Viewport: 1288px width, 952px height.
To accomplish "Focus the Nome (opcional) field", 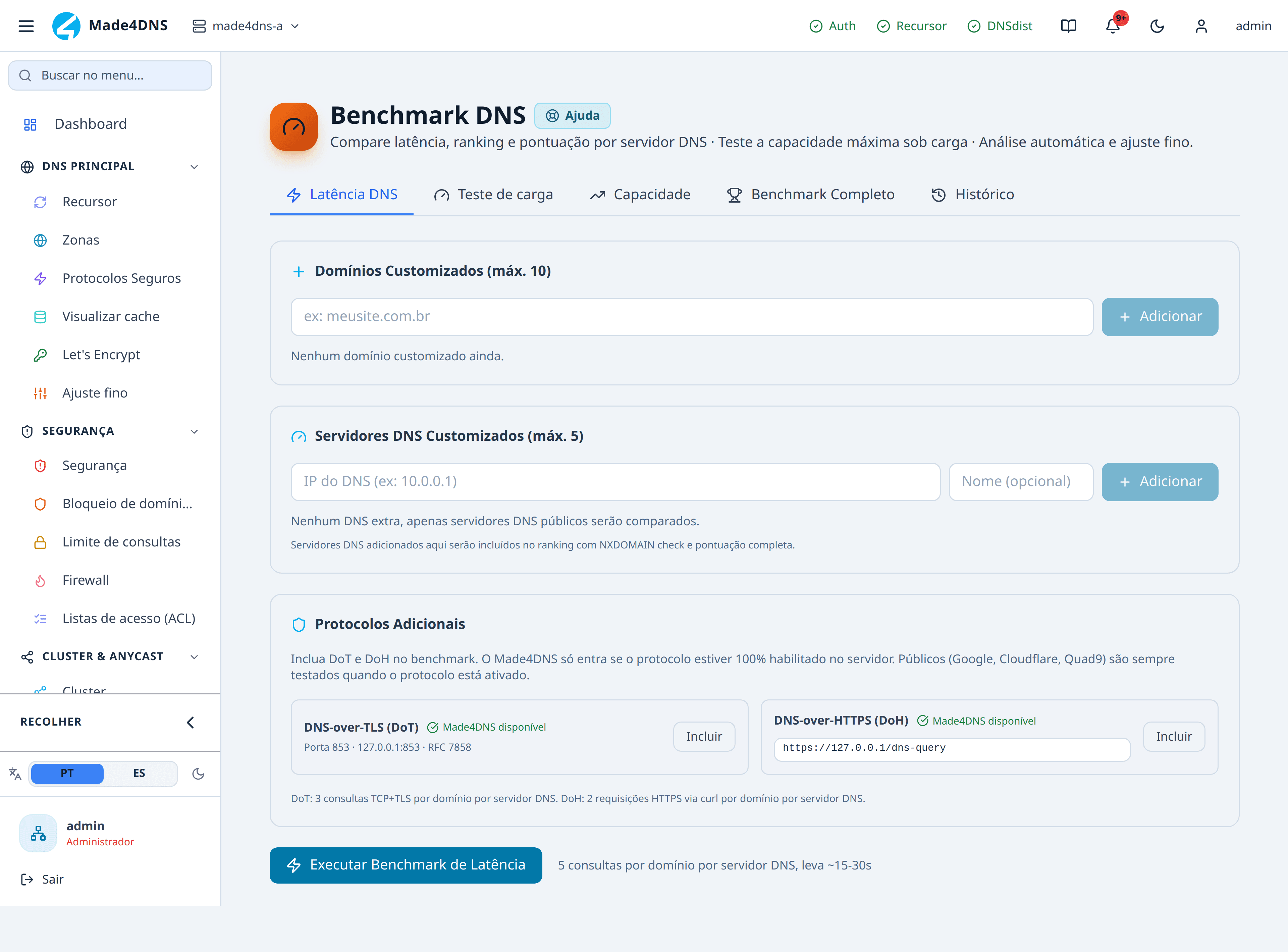I will click(1021, 482).
